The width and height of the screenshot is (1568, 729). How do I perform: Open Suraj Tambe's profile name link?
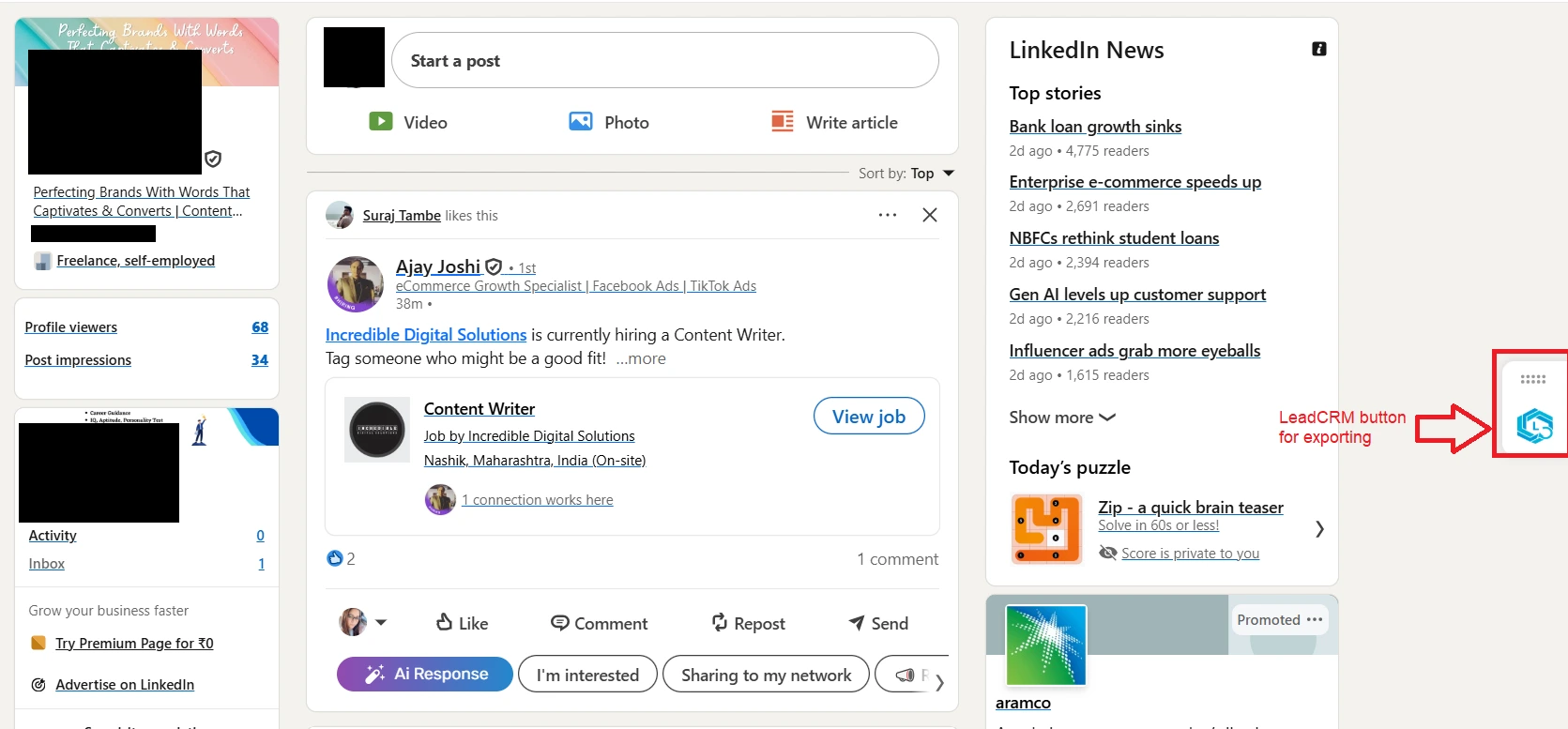[402, 216]
